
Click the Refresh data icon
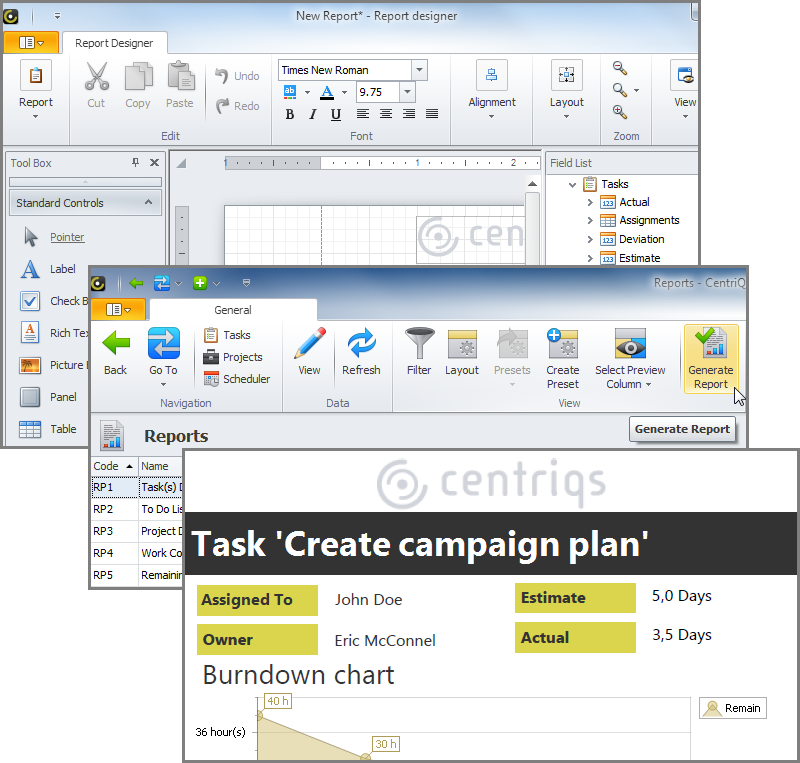(361, 345)
